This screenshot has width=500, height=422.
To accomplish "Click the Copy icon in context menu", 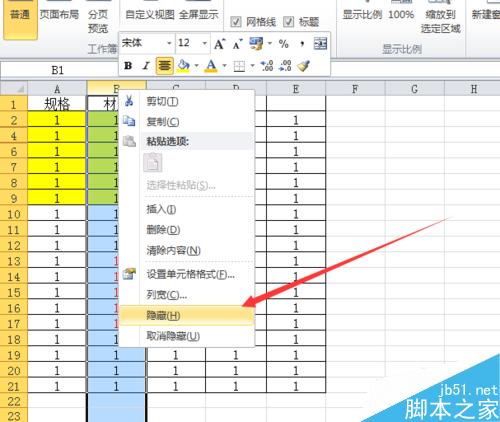I will pyautogui.click(x=129, y=121).
